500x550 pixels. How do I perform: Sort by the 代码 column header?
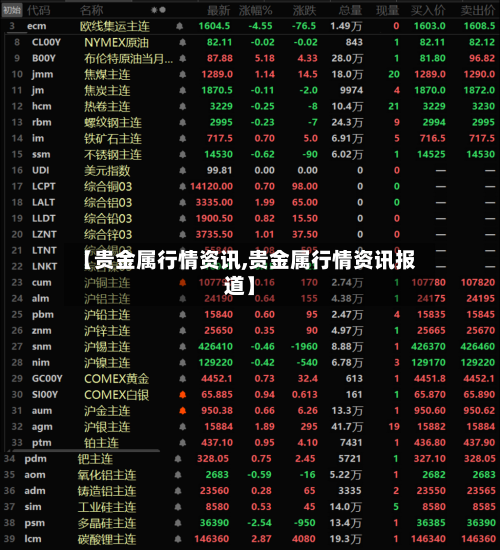click(x=39, y=11)
